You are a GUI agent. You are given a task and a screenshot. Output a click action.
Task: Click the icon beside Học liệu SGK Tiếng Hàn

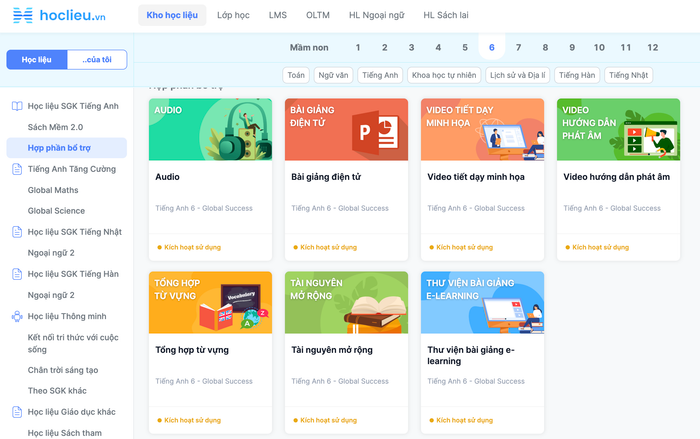click(17, 274)
